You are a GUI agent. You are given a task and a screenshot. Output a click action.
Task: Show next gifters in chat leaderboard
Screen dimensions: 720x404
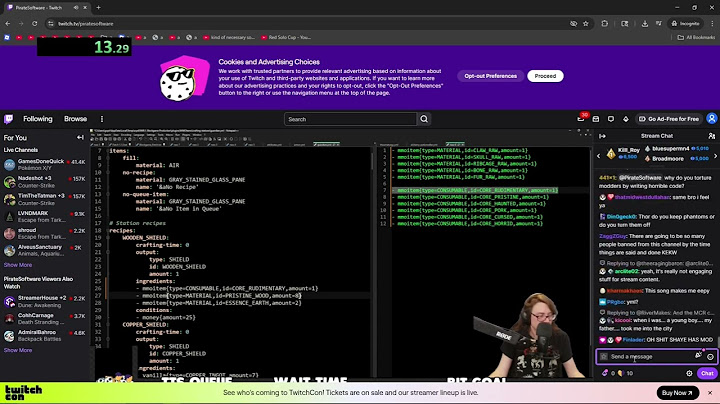(715, 156)
